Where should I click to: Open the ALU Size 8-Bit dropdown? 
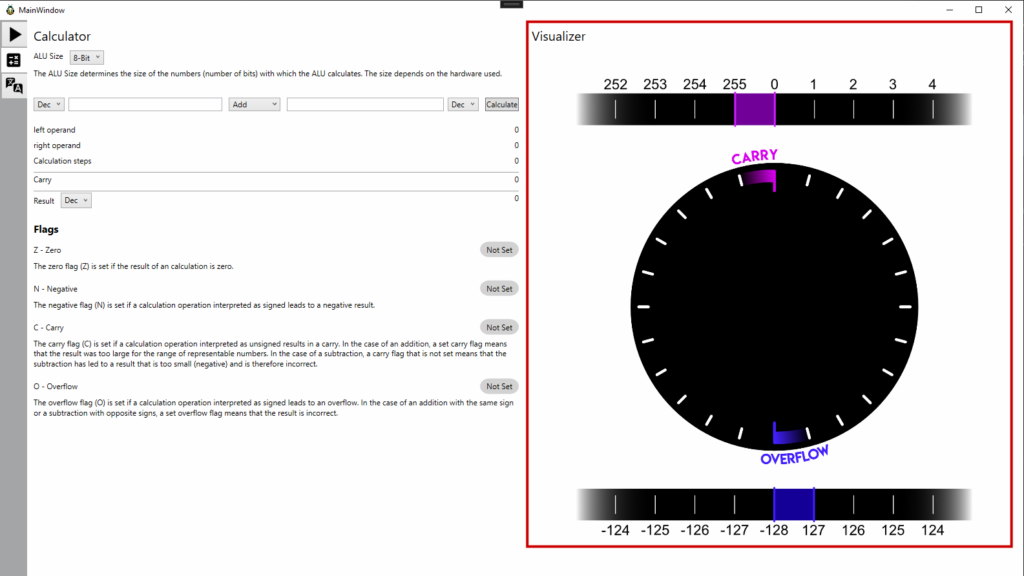pyautogui.click(x=86, y=58)
